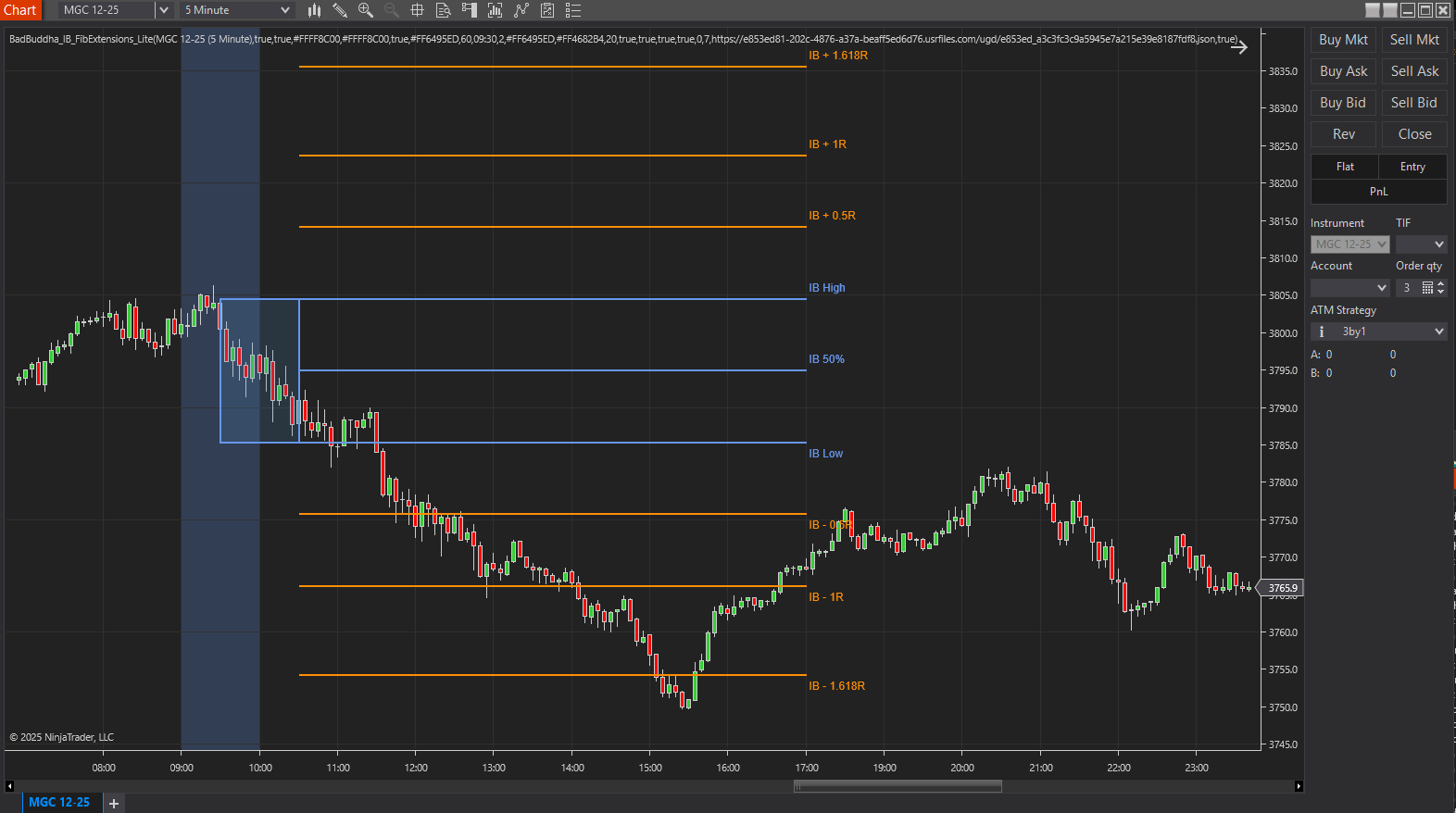Click the Rev reverse position button
The width and height of the screenshot is (1456, 813).
coord(1343,134)
